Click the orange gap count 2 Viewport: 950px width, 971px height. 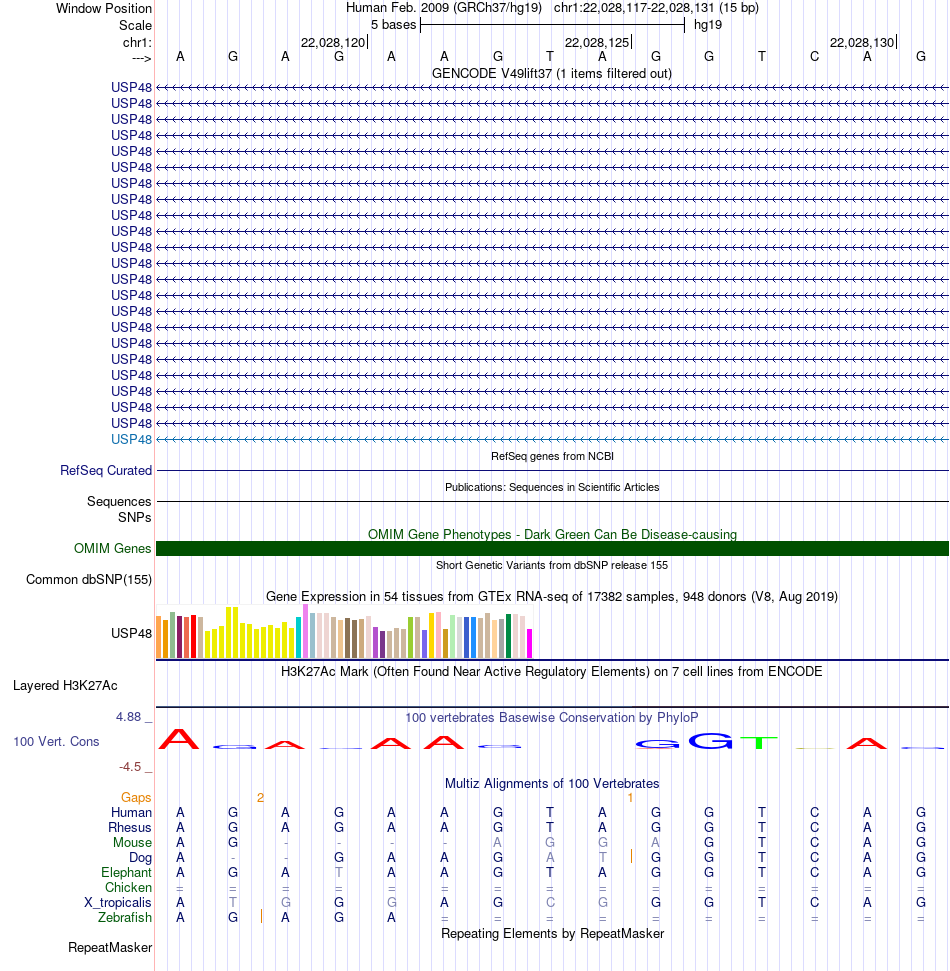click(261, 798)
